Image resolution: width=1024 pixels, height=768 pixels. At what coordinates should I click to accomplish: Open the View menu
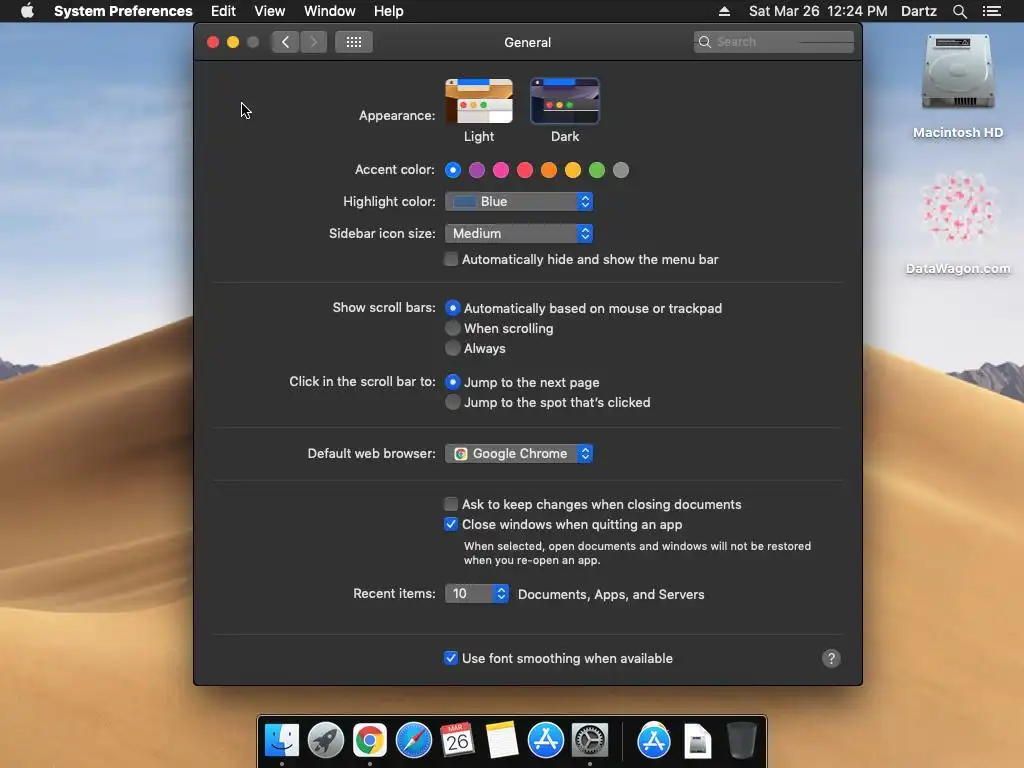[x=270, y=11]
